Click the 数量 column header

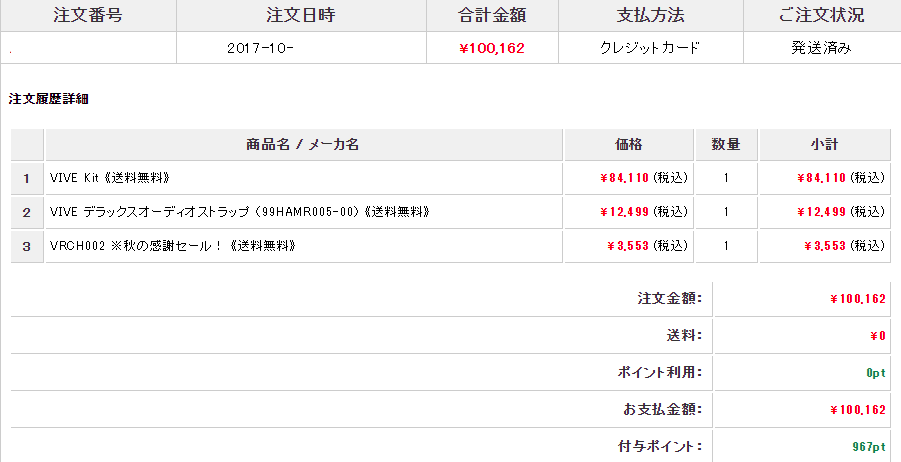(726, 145)
